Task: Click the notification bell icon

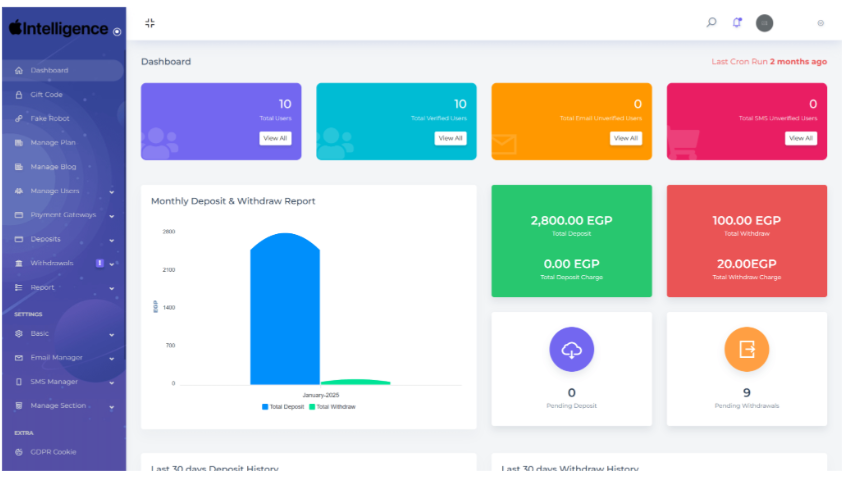Action: 737,22
